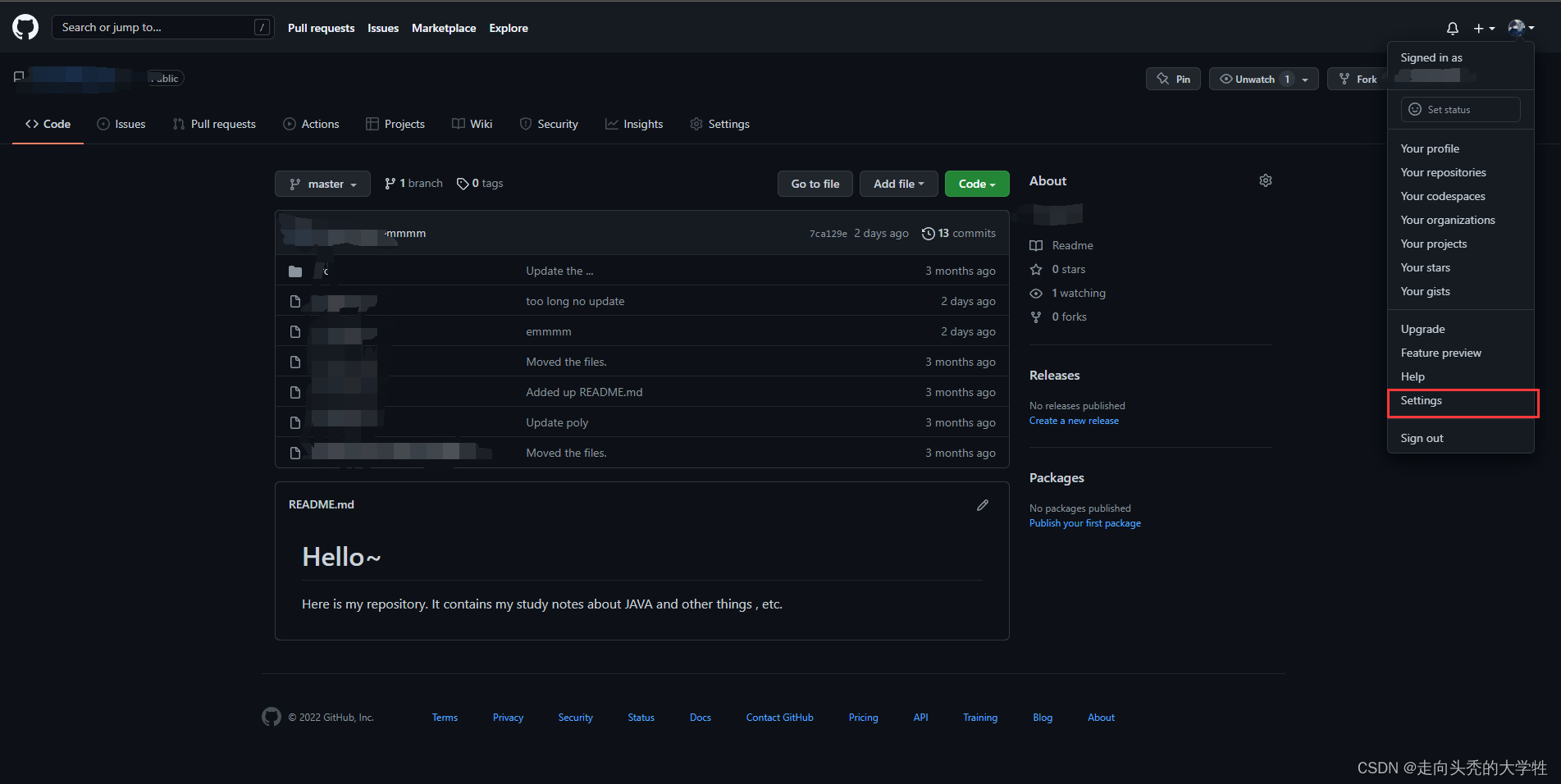The image size is (1561, 784).
Task: View the 1 branch link
Action: 413,184
